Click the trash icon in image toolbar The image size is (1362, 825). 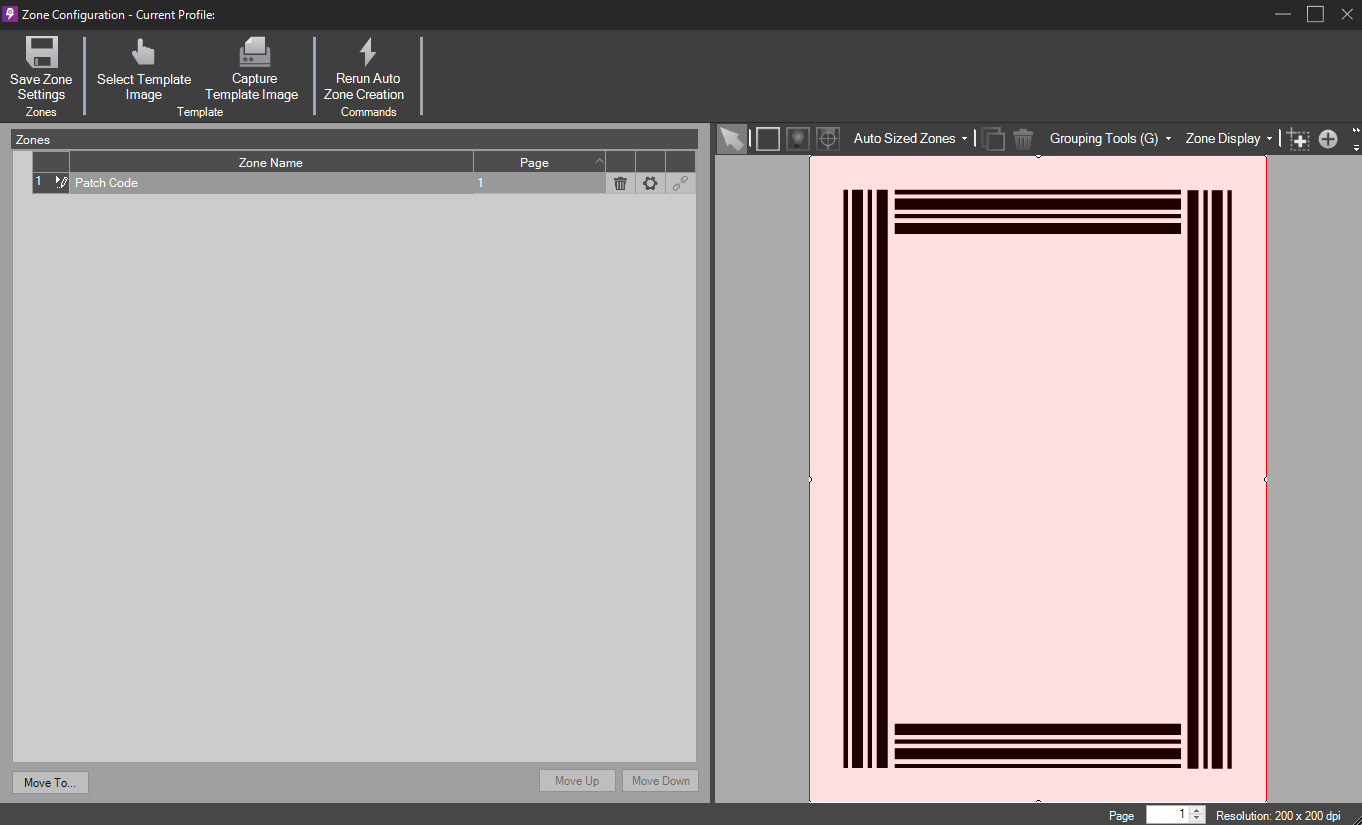1023,139
